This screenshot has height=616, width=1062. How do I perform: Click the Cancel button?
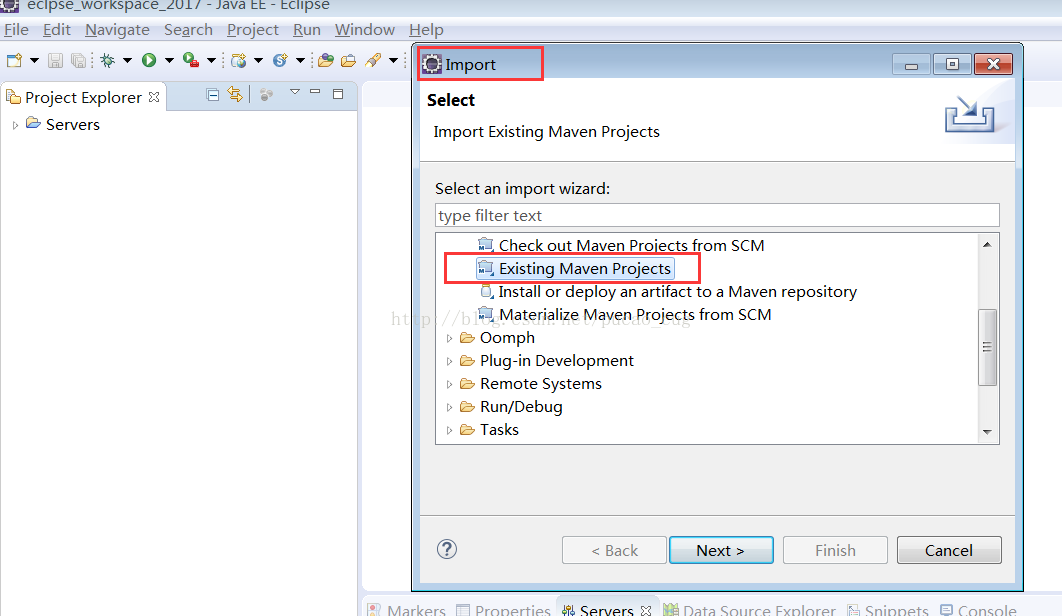tap(949, 550)
